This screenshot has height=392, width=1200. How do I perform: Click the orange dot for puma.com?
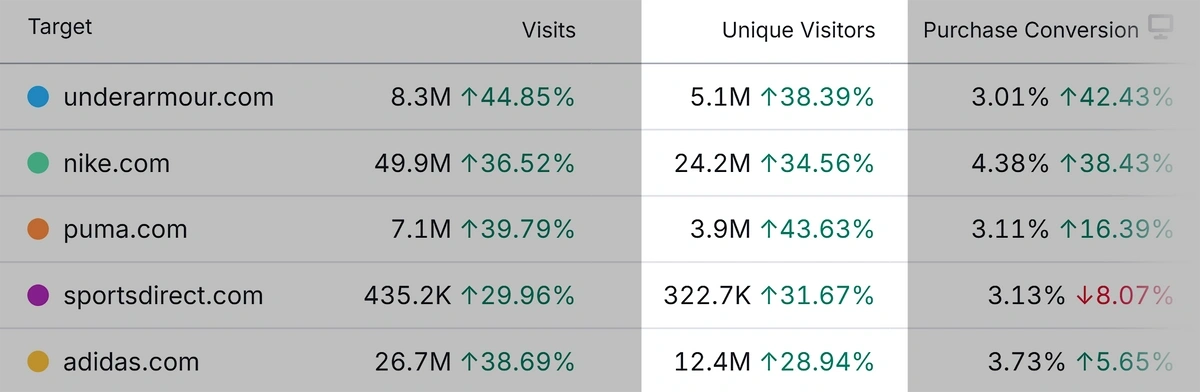coord(38,229)
